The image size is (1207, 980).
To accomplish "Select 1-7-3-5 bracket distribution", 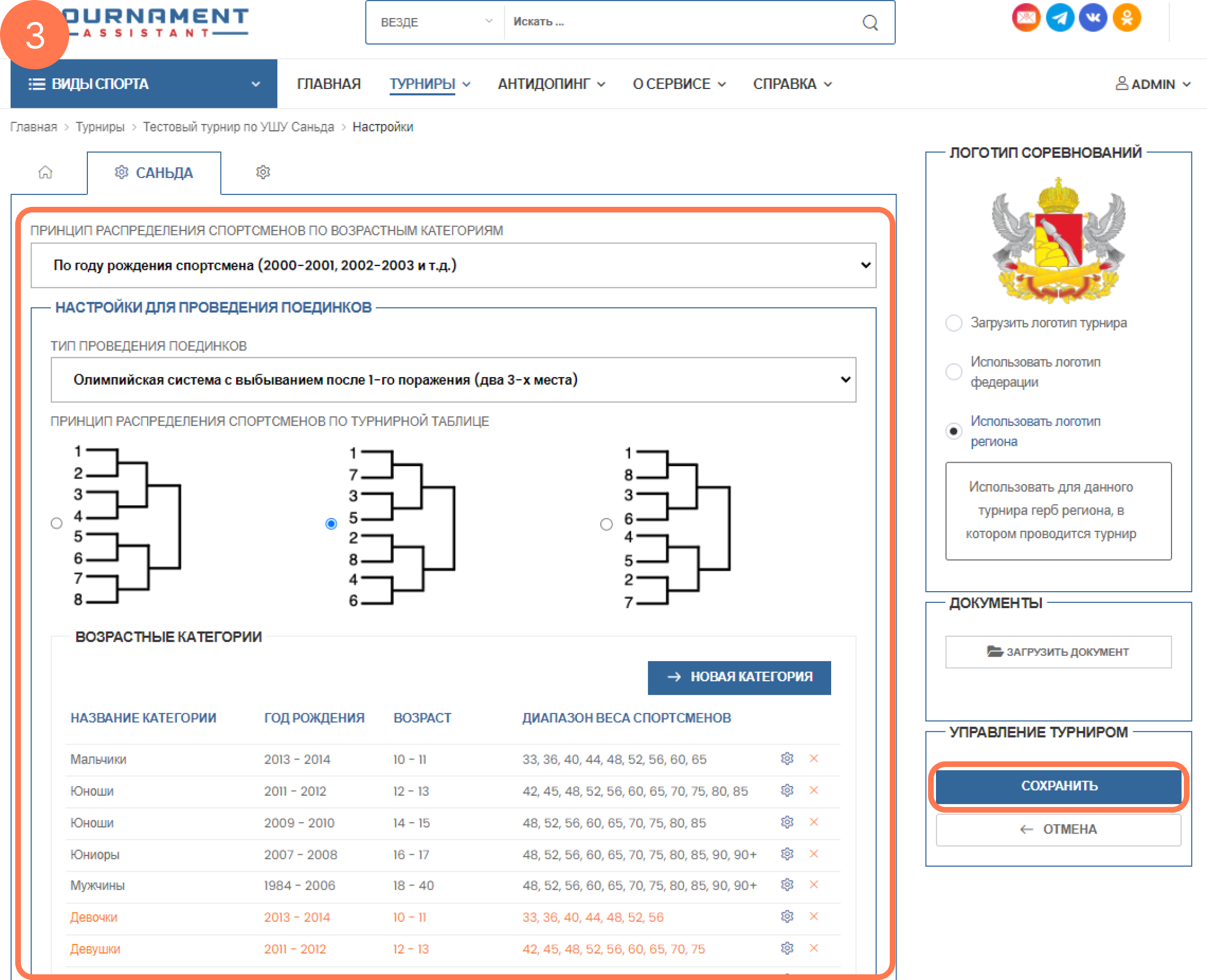I will (x=331, y=524).
